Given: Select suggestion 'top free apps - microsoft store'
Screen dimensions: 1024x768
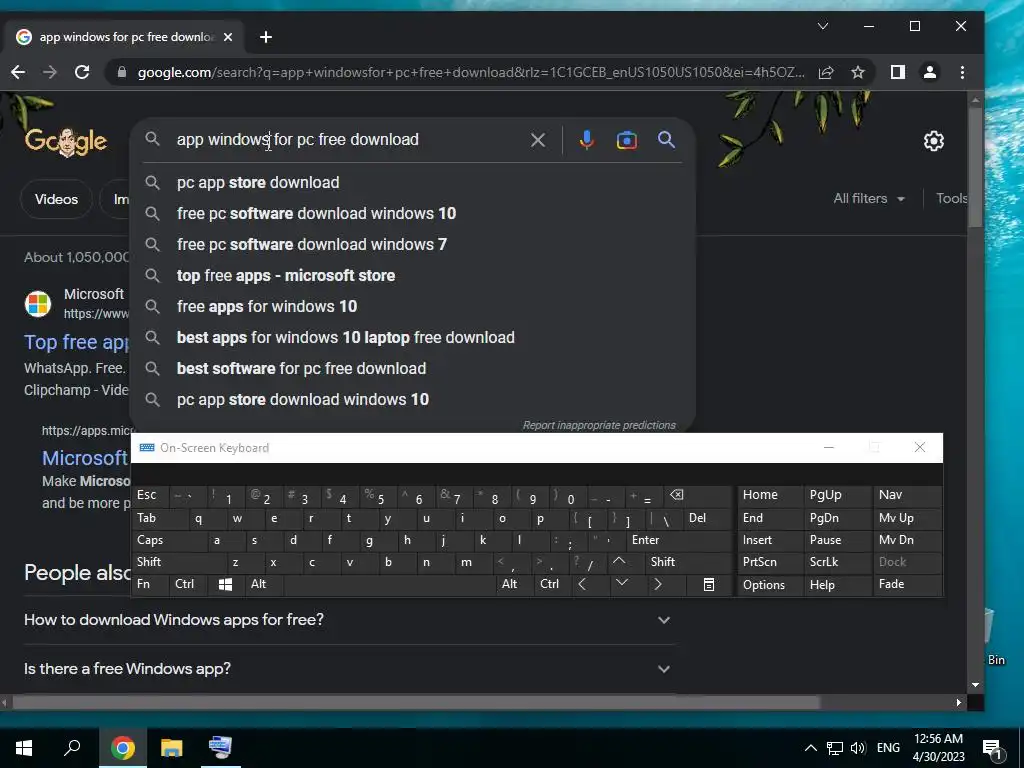Looking at the screenshot, I should click(x=413, y=276).
